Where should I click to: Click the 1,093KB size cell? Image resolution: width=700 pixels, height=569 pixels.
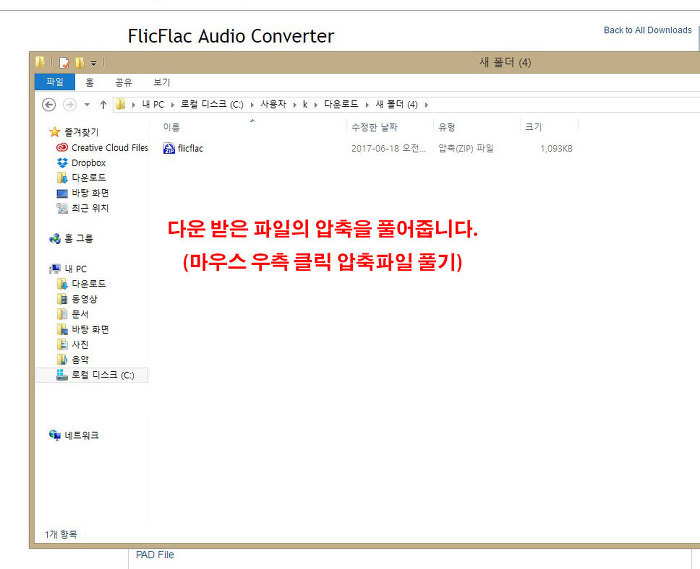556,149
